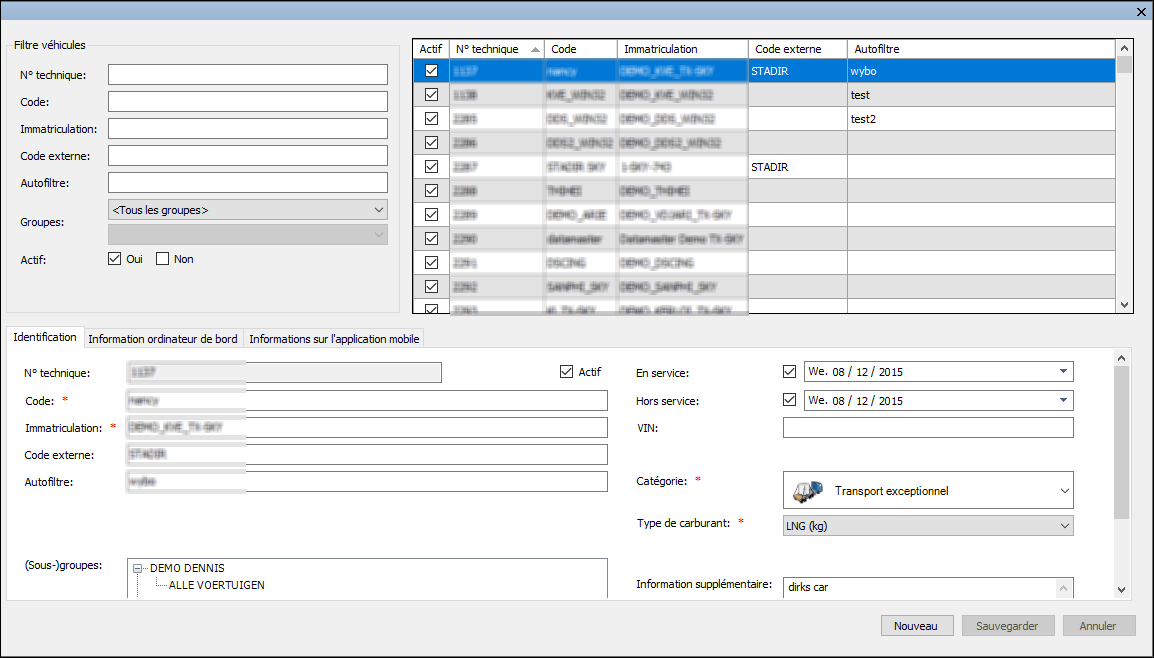Click the Annuler button
The image size is (1154, 658).
pyautogui.click(x=1097, y=626)
